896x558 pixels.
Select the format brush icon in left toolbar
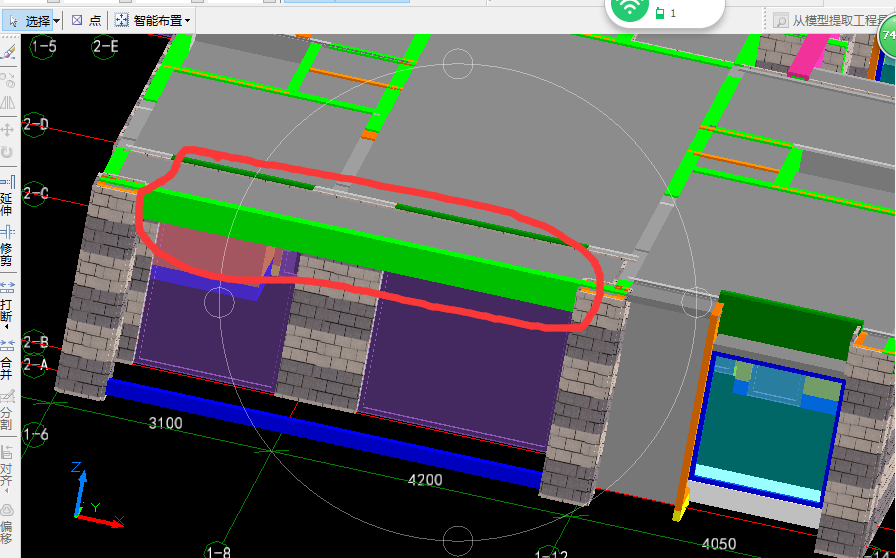8,52
